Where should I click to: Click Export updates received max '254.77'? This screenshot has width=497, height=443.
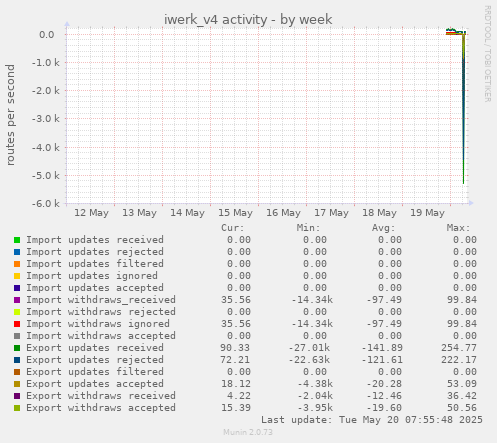[459, 348]
